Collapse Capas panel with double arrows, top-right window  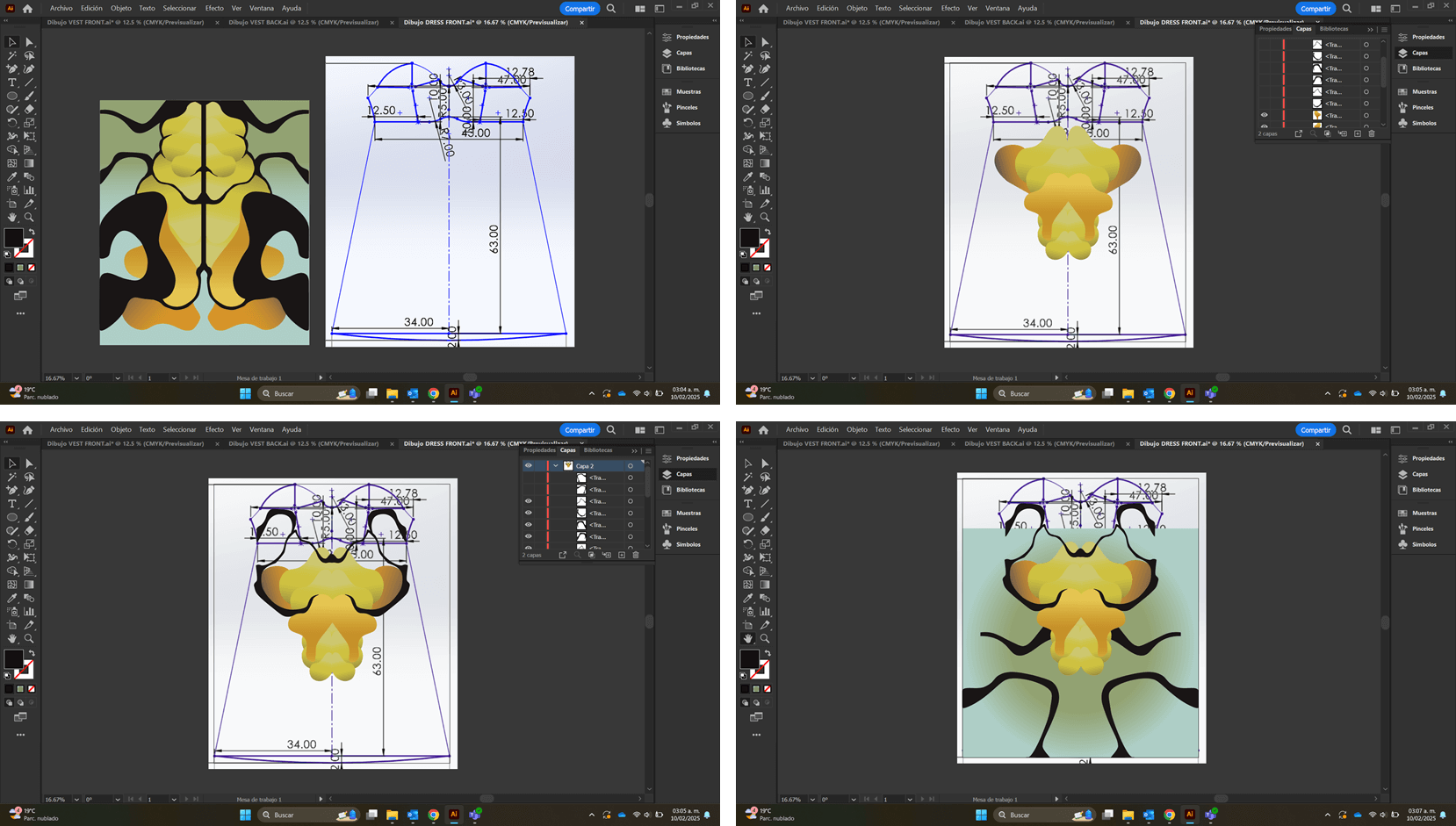click(1370, 29)
